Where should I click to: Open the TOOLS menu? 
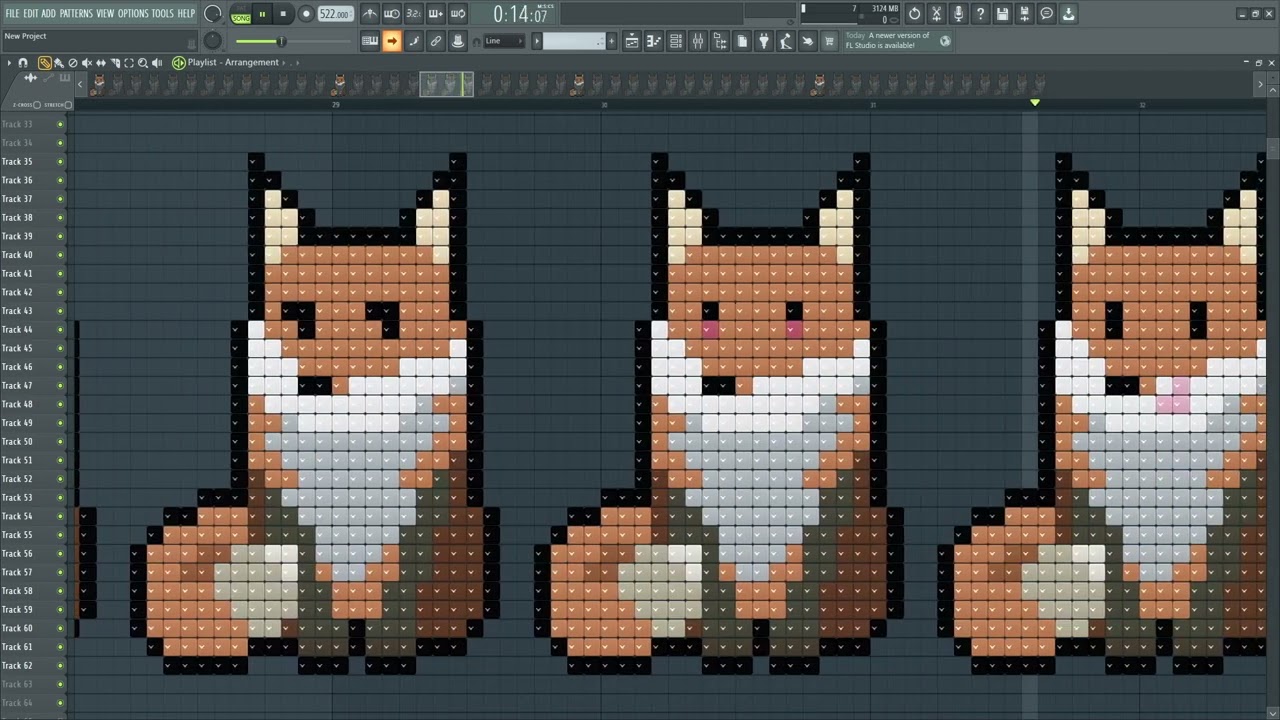pyautogui.click(x=163, y=13)
